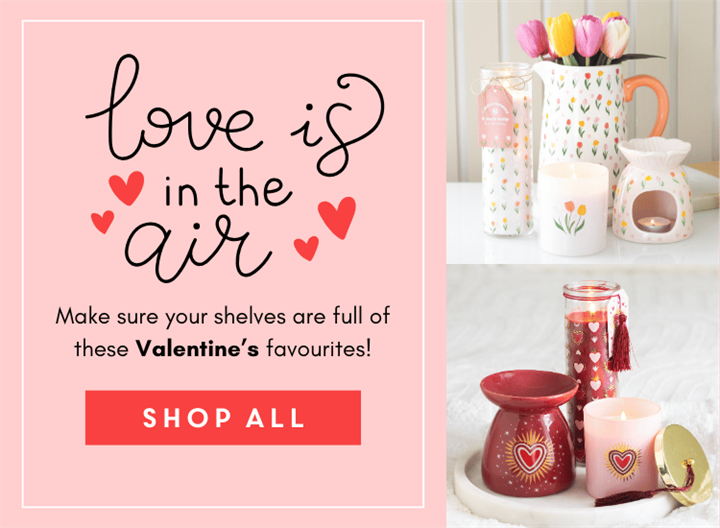
Task: Click the gold candle lid
Action: 676,464
